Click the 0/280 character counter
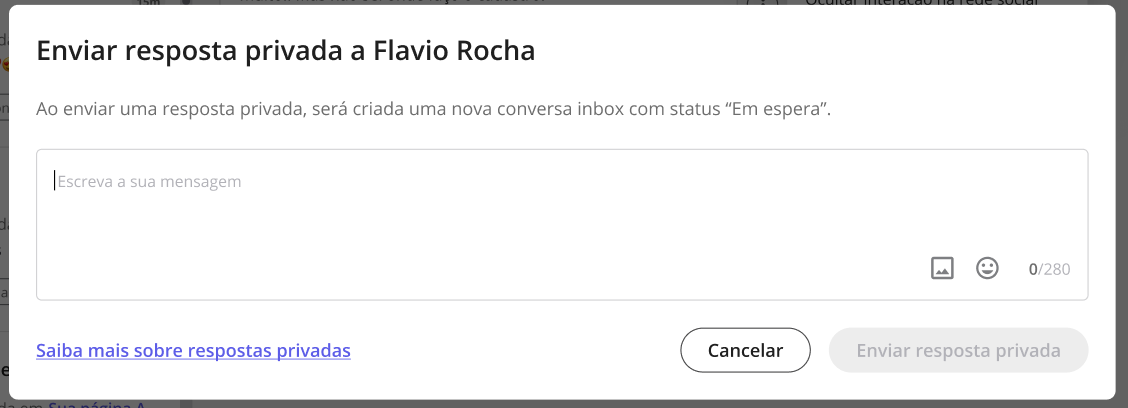This screenshot has width=1128, height=408. click(1049, 269)
